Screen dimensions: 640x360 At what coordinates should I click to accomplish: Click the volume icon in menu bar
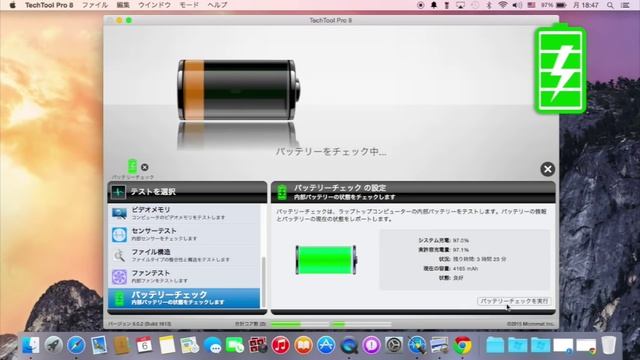coord(517,5)
